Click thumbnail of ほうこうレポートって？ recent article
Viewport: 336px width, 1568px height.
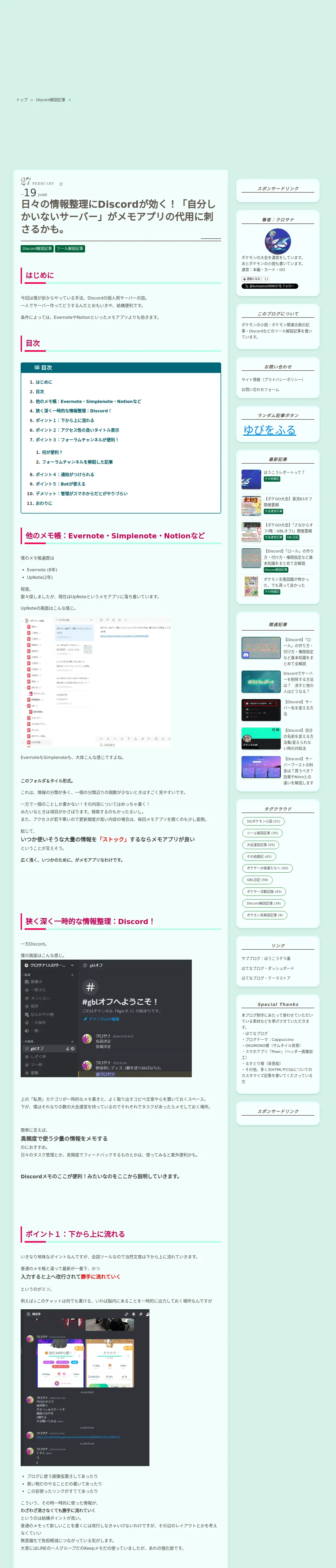click(251, 479)
